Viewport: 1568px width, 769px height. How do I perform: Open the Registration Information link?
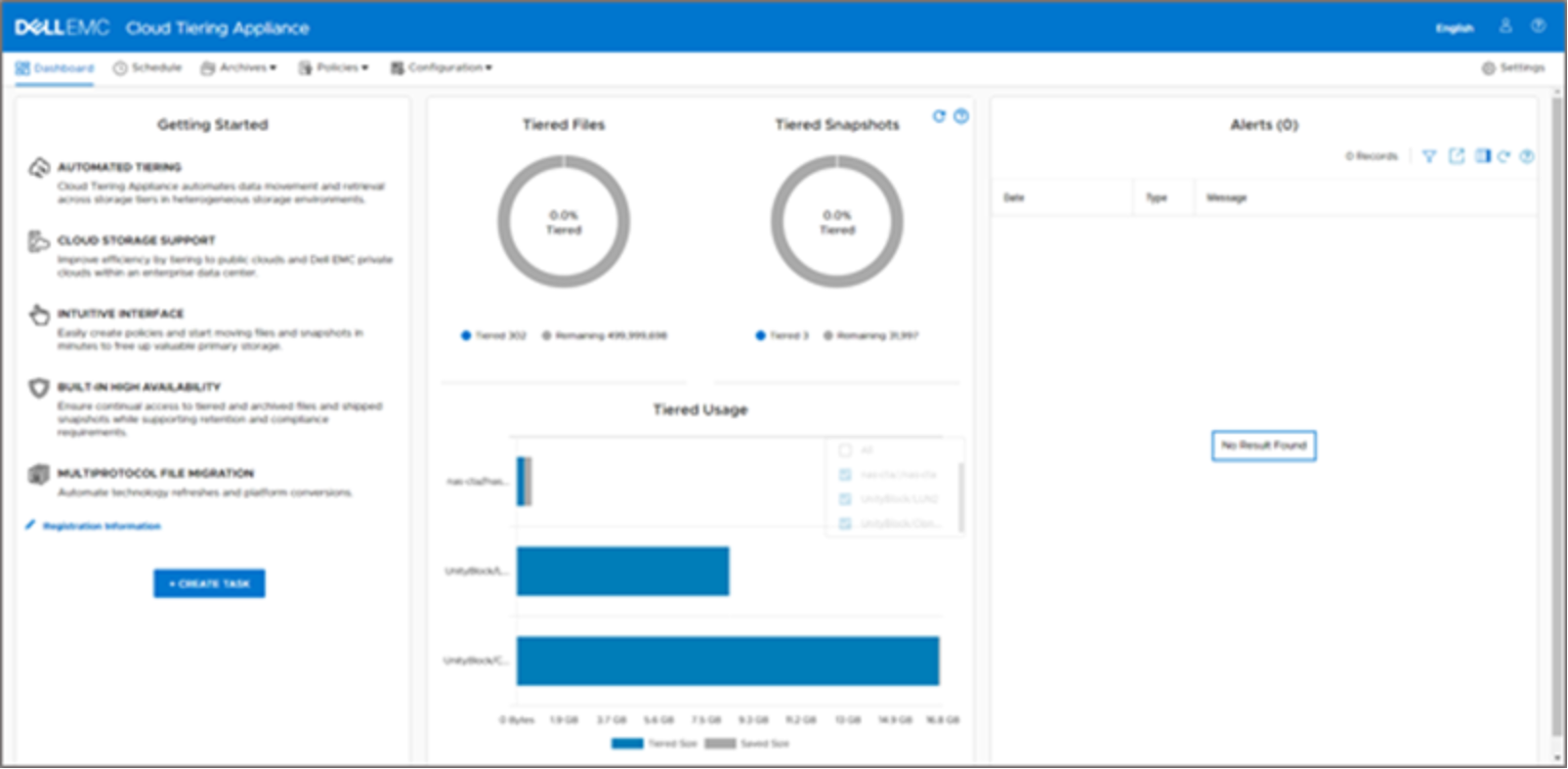coord(102,527)
